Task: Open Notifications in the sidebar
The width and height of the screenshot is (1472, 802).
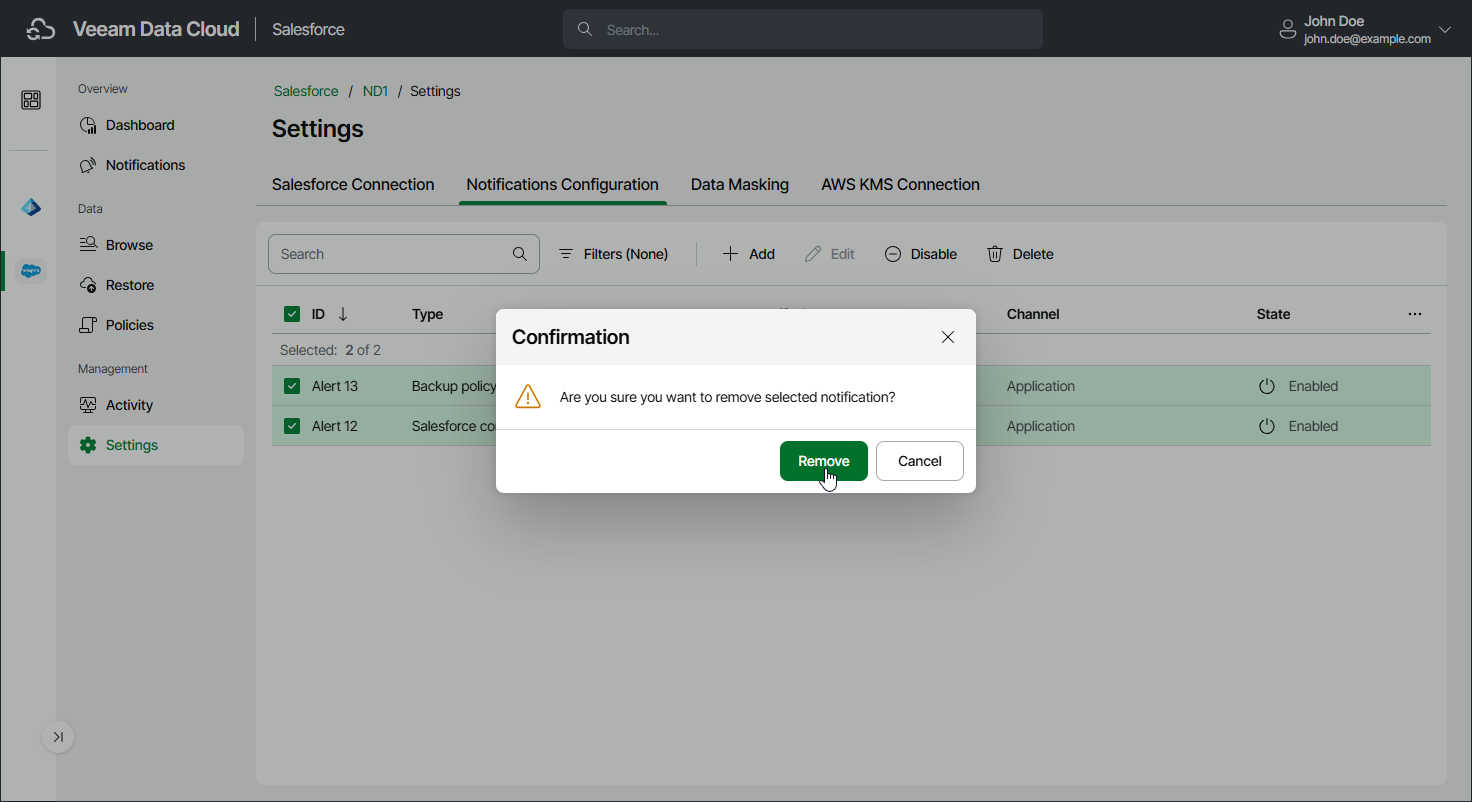Action: tap(156, 165)
